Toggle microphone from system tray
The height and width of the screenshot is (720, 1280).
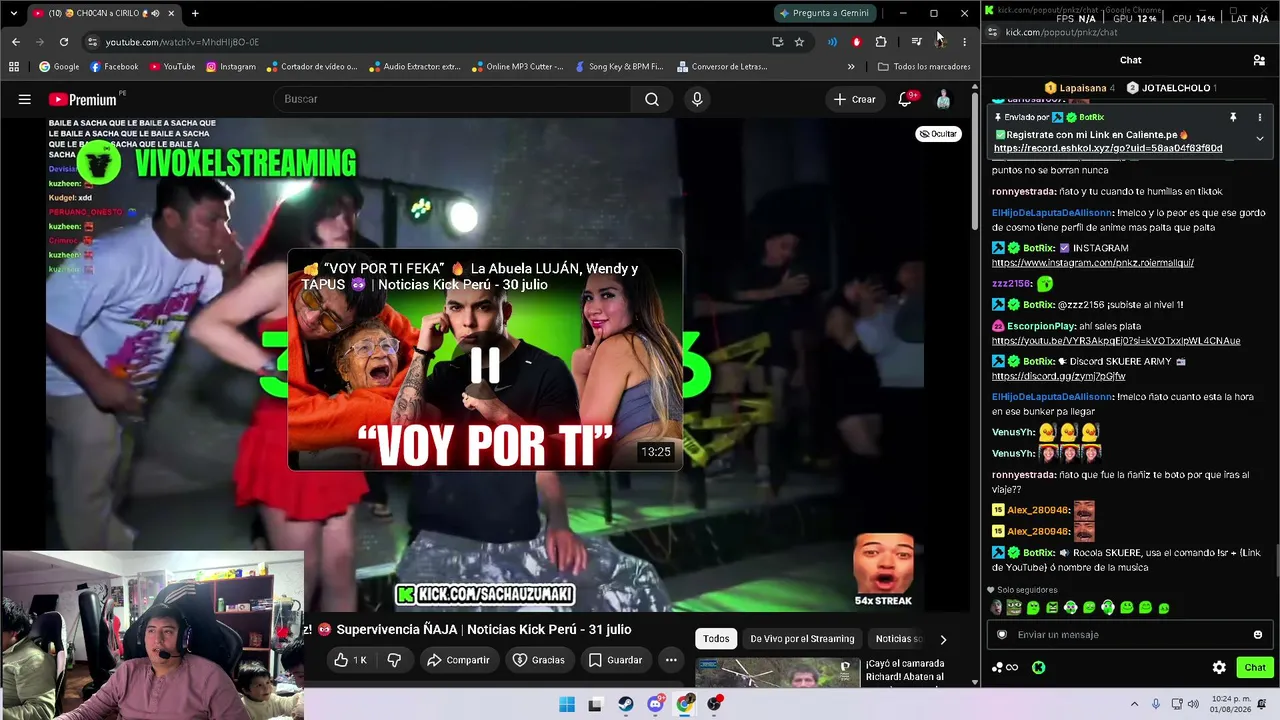tap(1156, 704)
